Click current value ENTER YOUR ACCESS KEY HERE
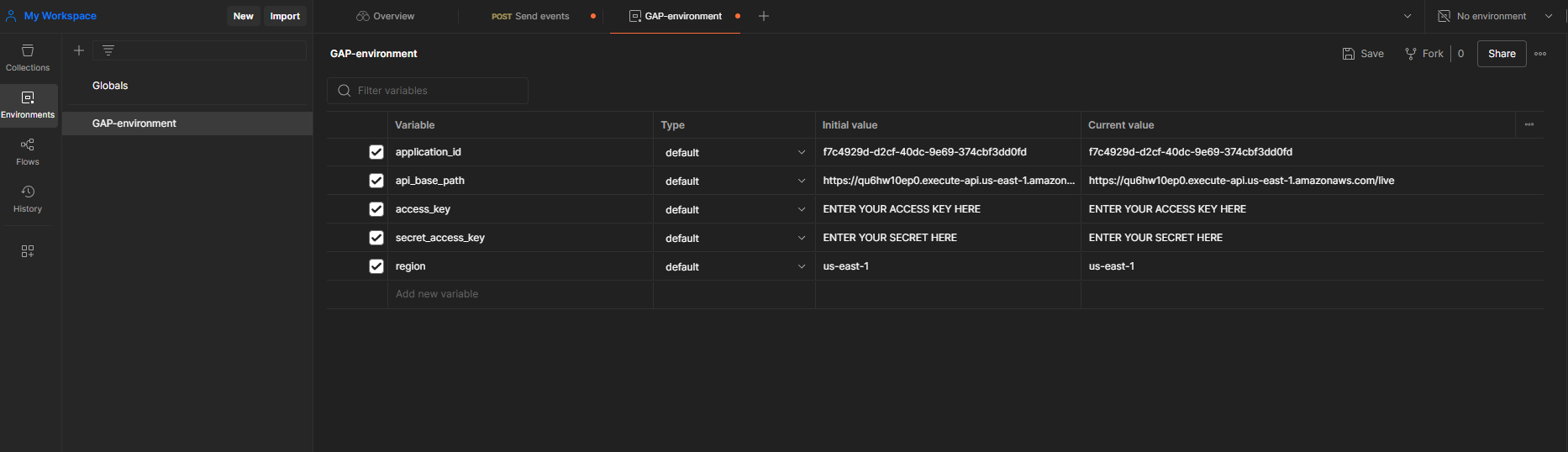The width and height of the screenshot is (1568, 452). click(1167, 209)
